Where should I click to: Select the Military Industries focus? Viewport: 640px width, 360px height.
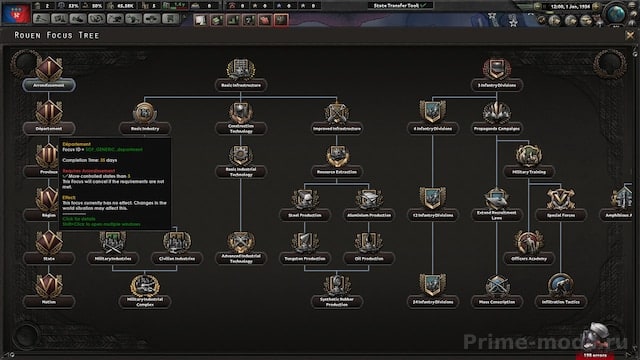point(113,248)
